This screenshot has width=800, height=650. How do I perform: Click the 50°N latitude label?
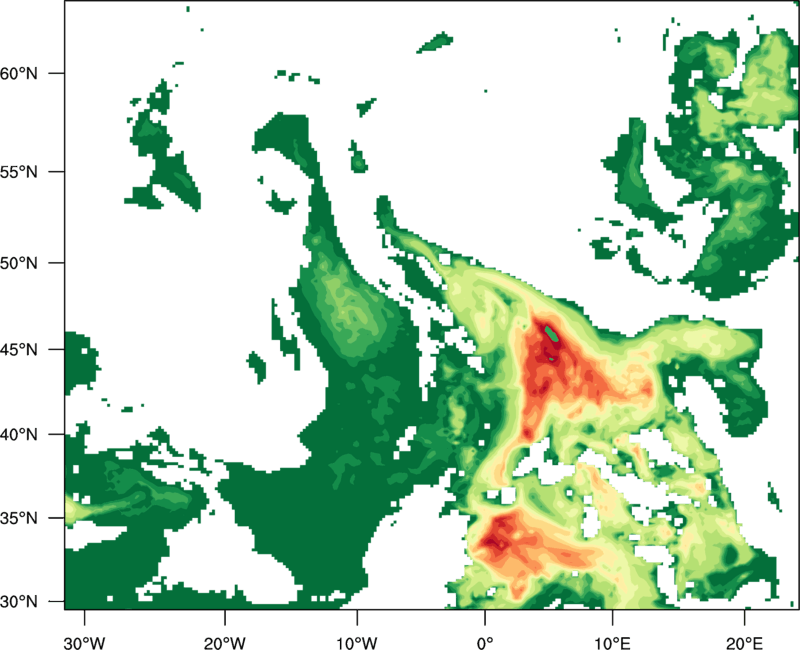19,263
